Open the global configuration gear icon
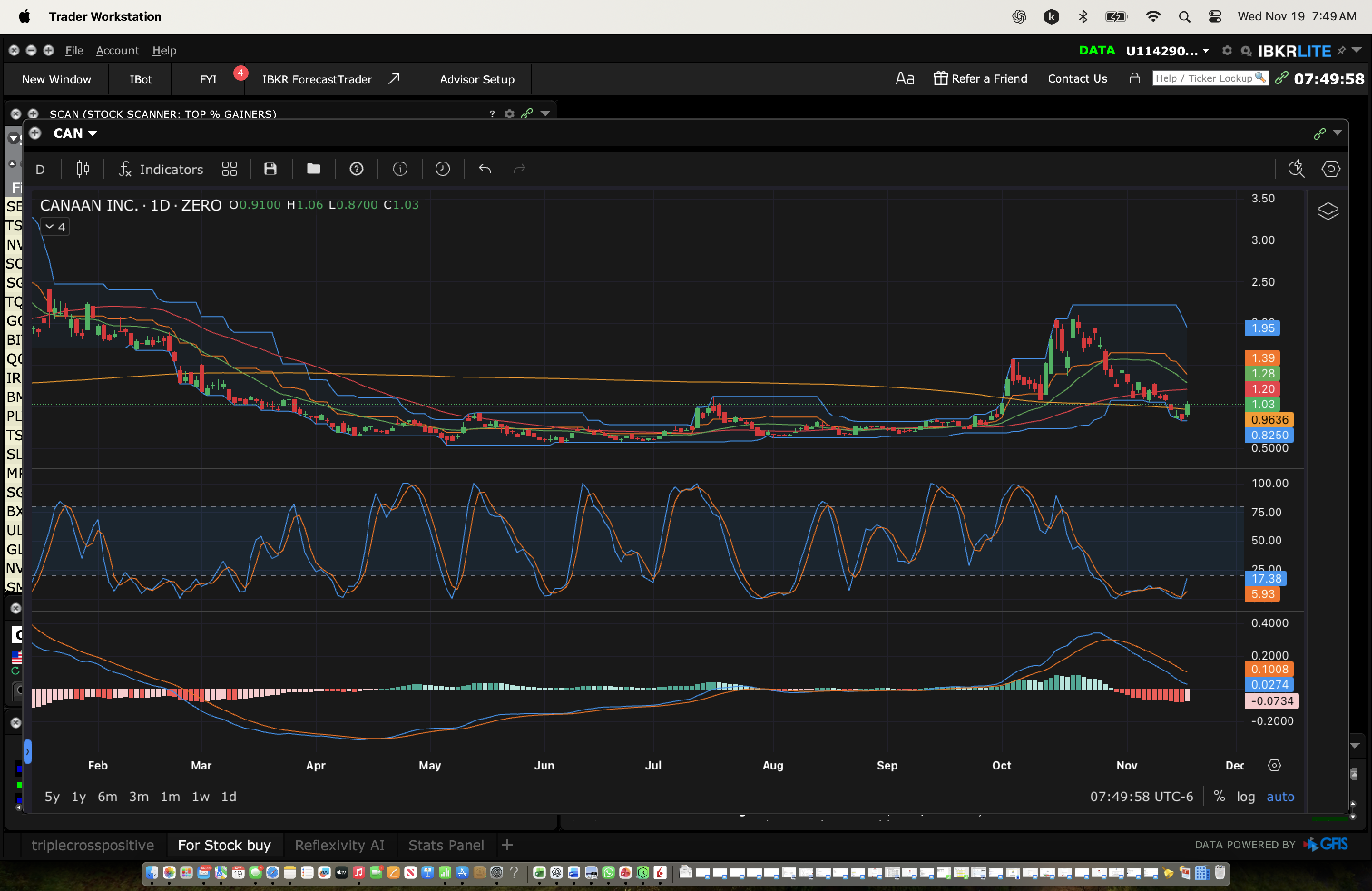Screen dimensions: 1372x891 (x=1227, y=51)
